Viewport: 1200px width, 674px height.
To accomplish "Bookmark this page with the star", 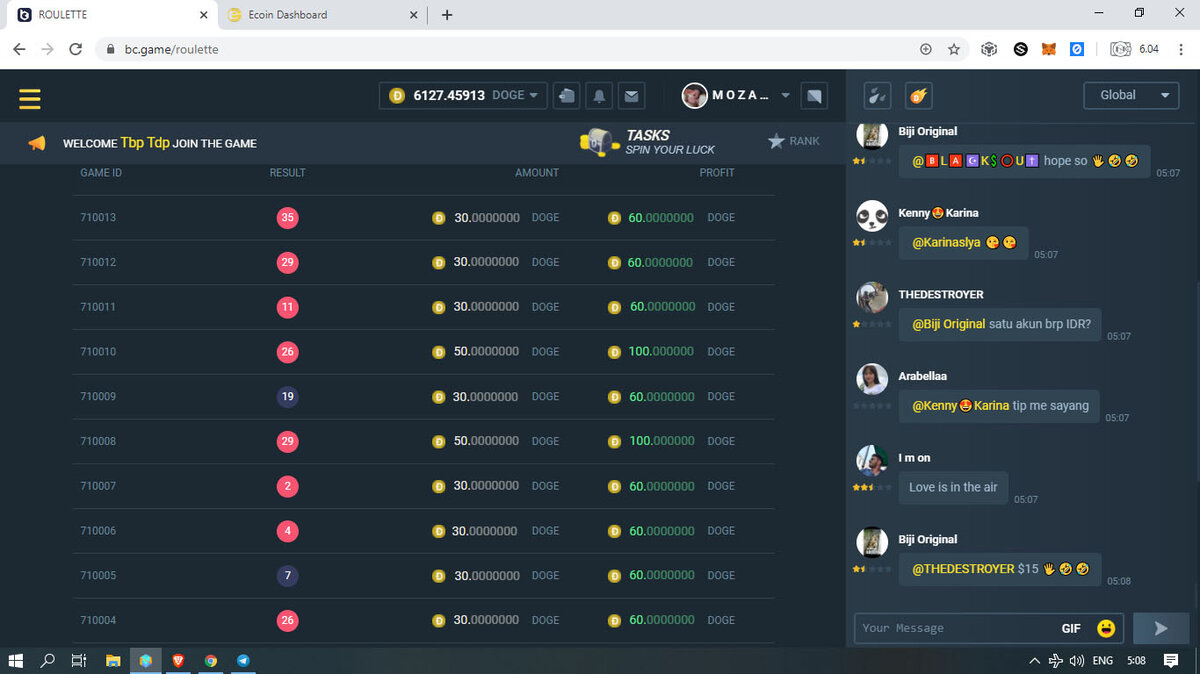I will click(x=954, y=48).
